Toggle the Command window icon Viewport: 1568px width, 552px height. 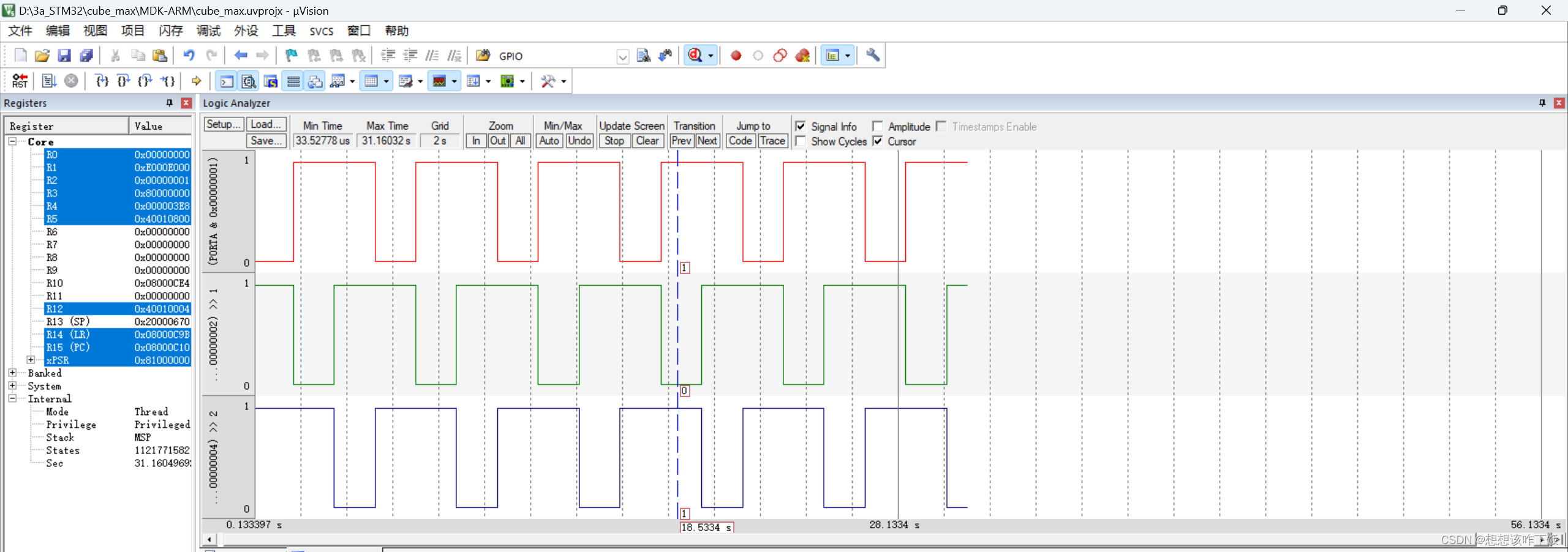[x=227, y=81]
